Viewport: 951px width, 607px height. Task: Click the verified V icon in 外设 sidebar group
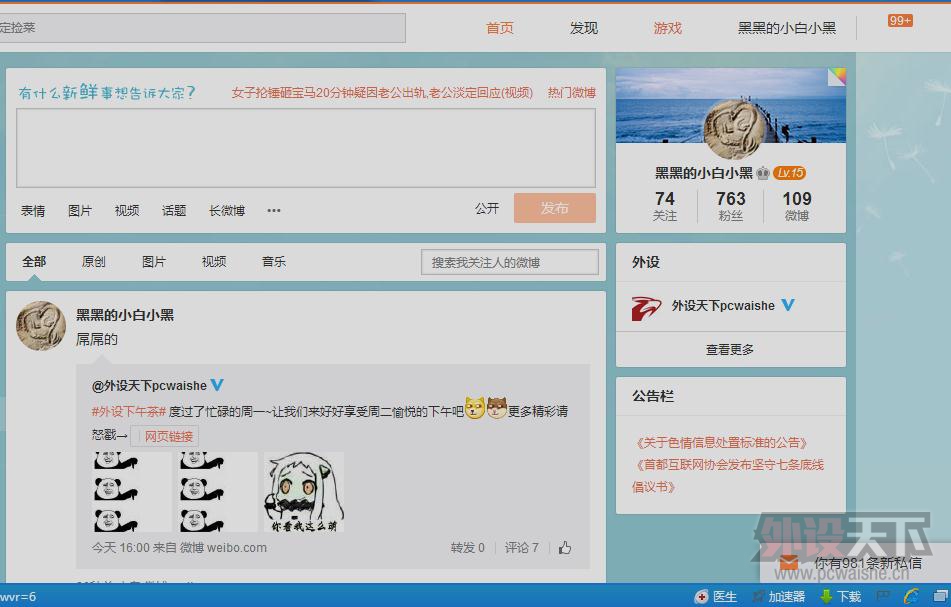click(787, 305)
